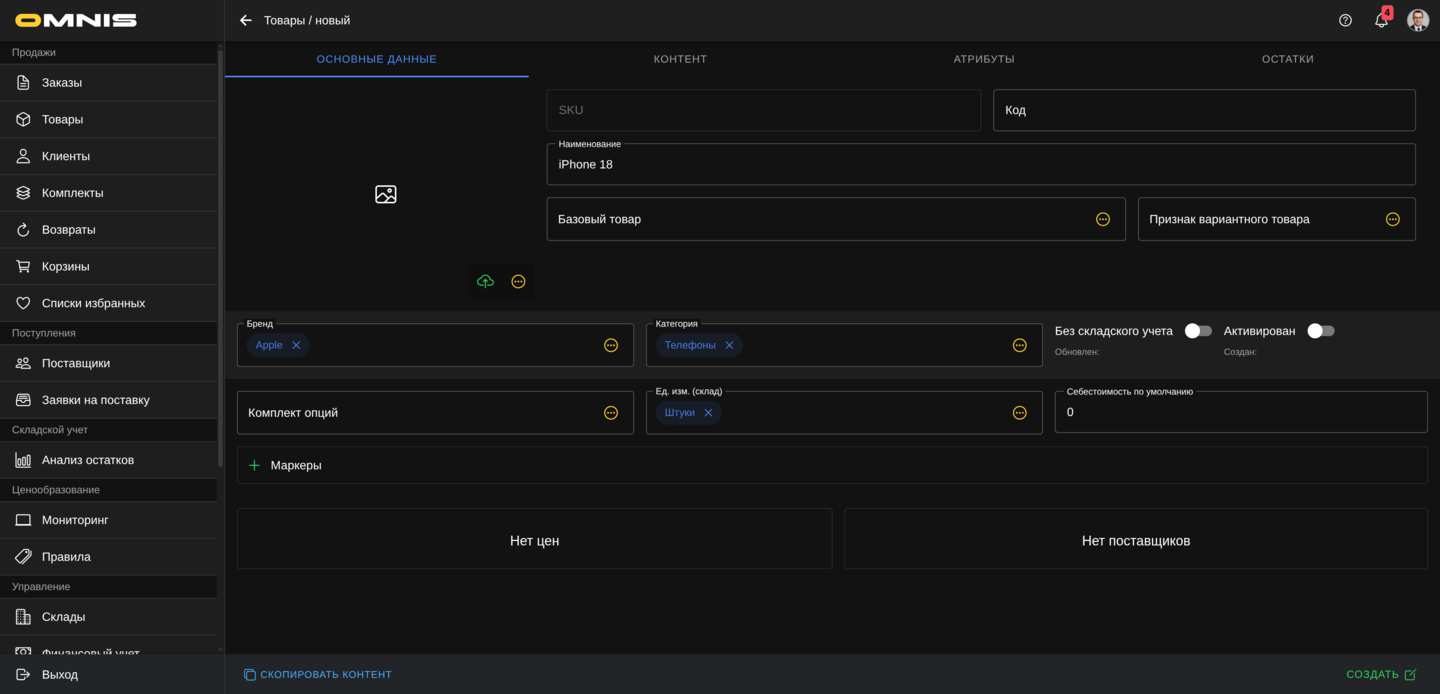Image resolution: width=1440 pixels, height=694 pixels.
Task: Click the back arrow beside Товары / новый
Action: (246, 20)
